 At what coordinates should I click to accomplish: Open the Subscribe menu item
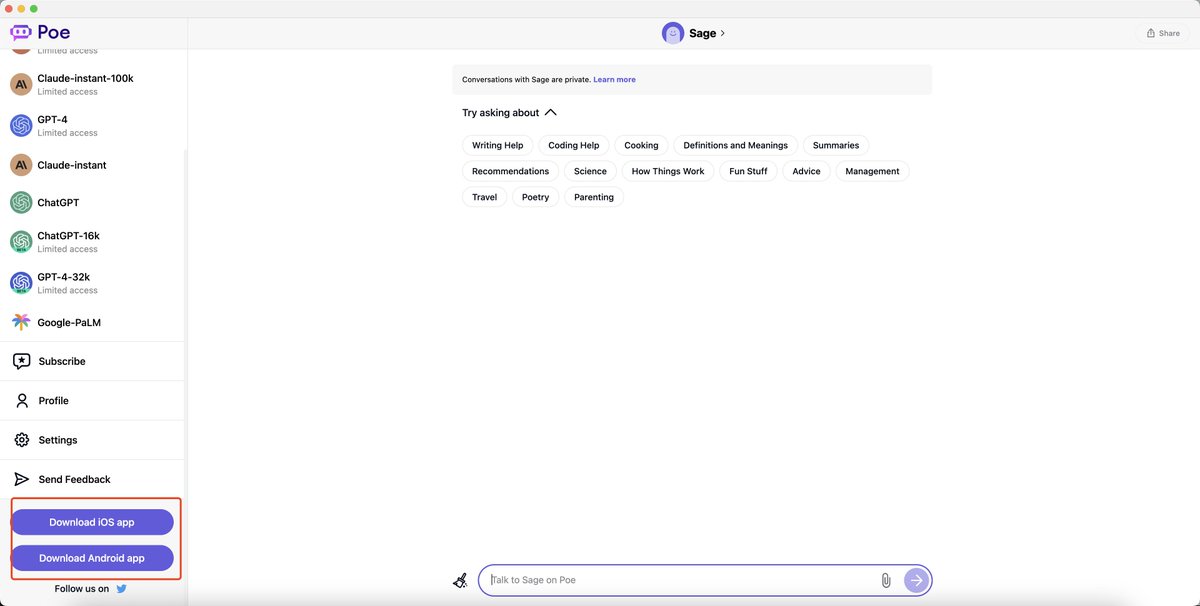point(94,361)
